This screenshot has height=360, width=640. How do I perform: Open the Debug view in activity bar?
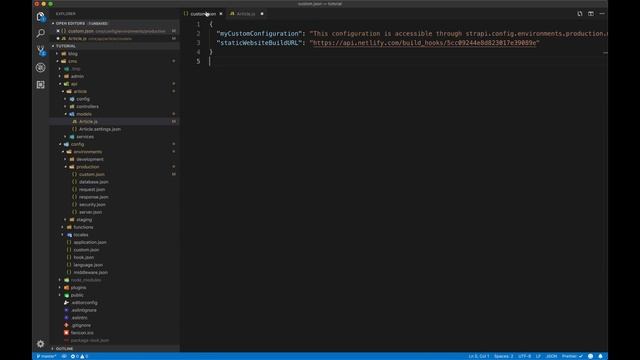(x=40, y=68)
